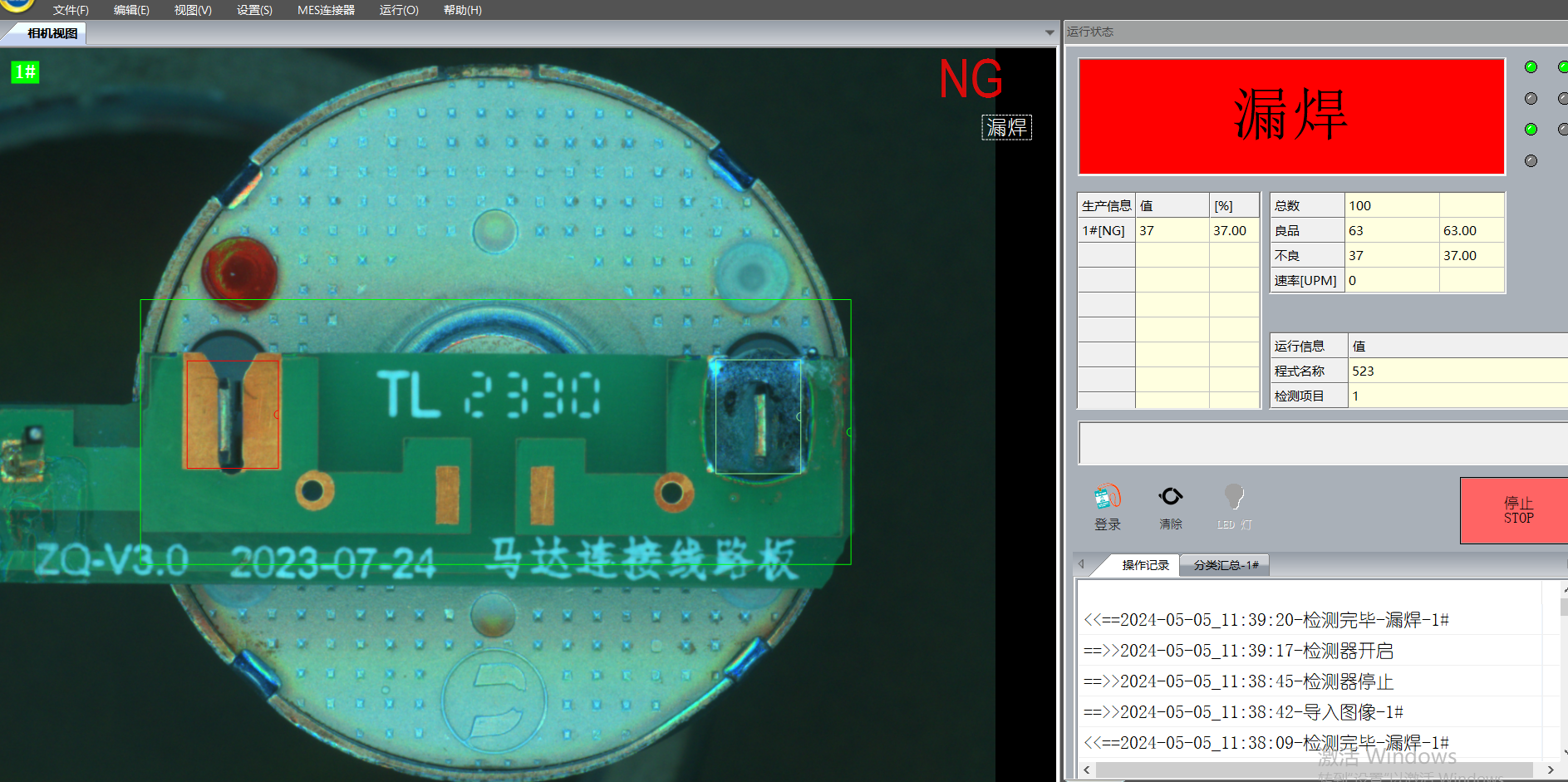Screen dimensions: 1568x782
Task: Open the 设置(S) menu
Action: click(254, 10)
